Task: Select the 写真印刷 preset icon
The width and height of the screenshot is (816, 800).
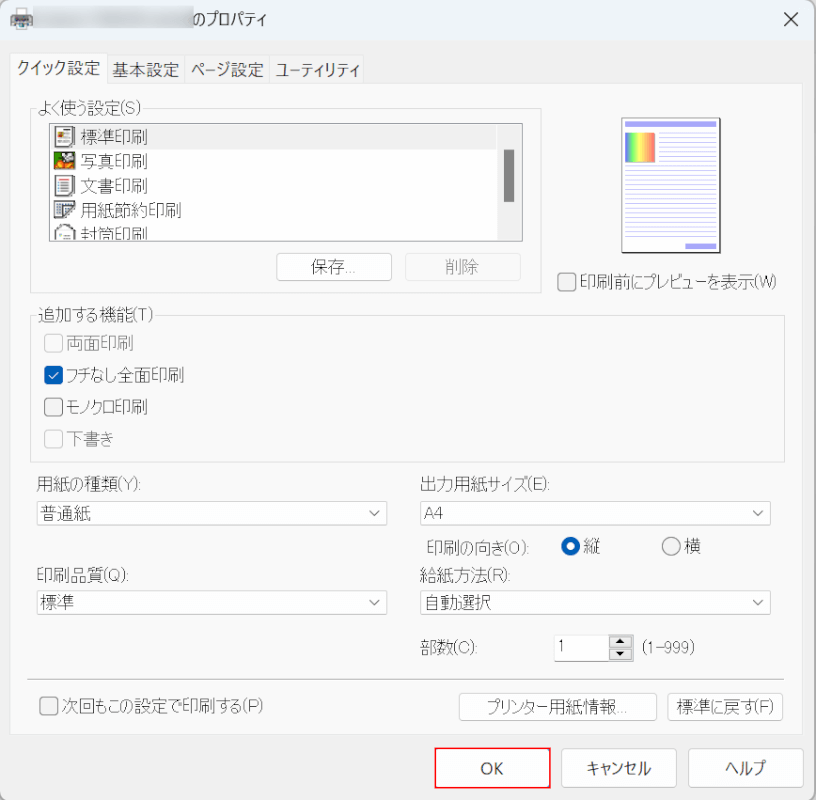Action: click(x=64, y=160)
